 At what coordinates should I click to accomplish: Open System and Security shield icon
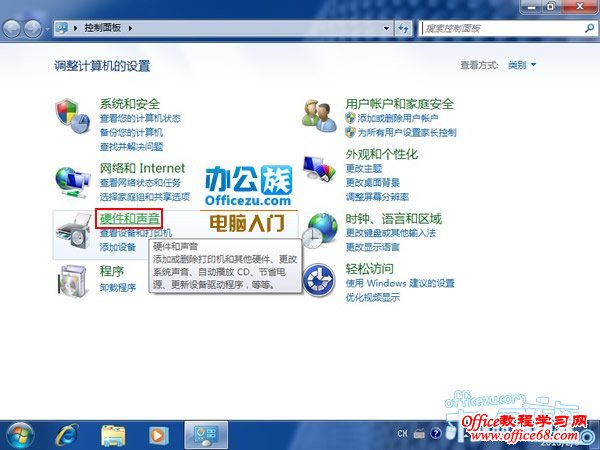tap(73, 116)
